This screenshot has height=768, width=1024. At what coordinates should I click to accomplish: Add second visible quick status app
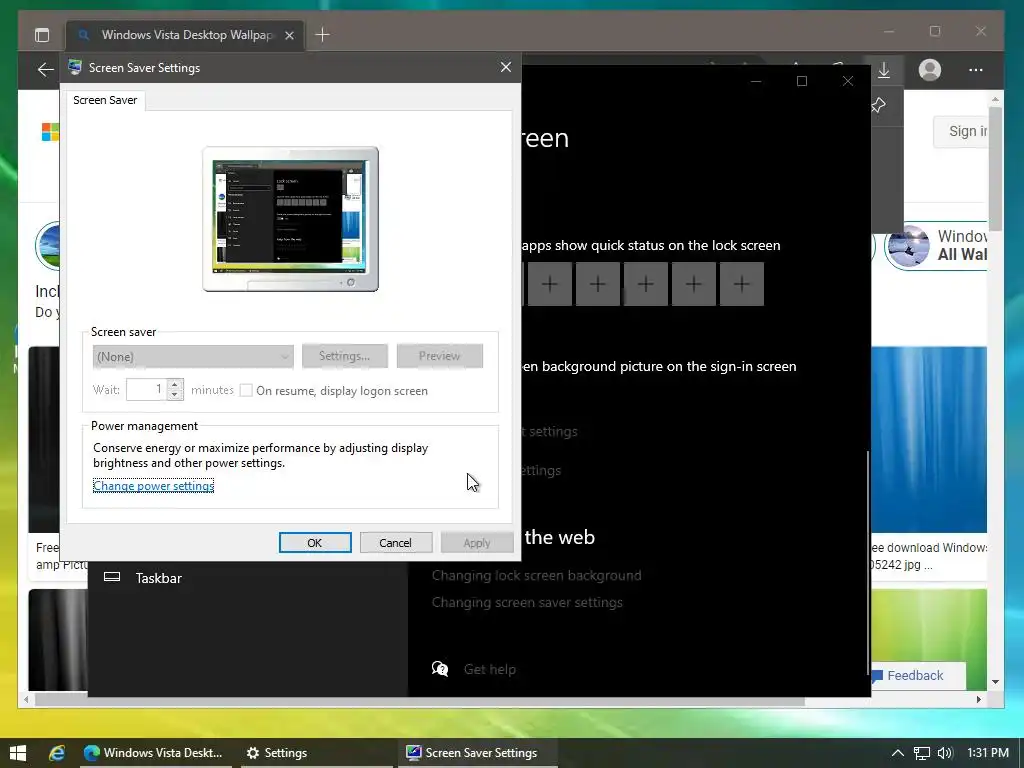pos(598,283)
